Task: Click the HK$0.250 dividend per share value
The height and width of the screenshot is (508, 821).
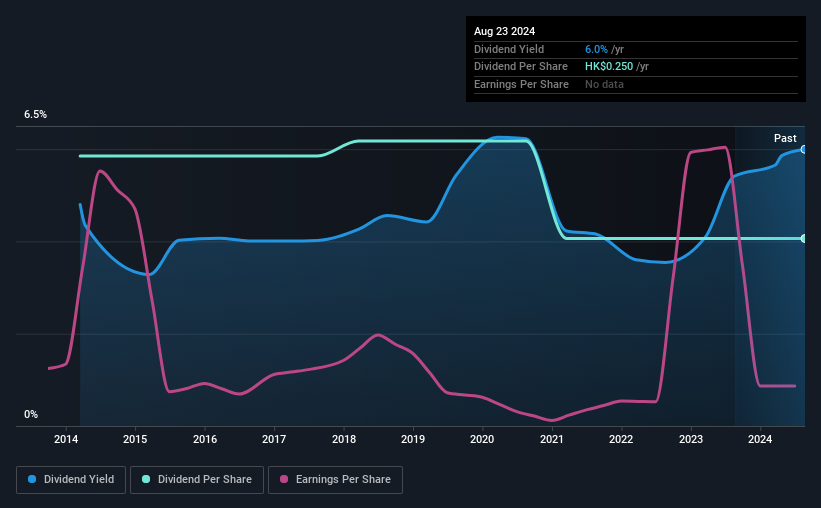Action: pos(609,67)
